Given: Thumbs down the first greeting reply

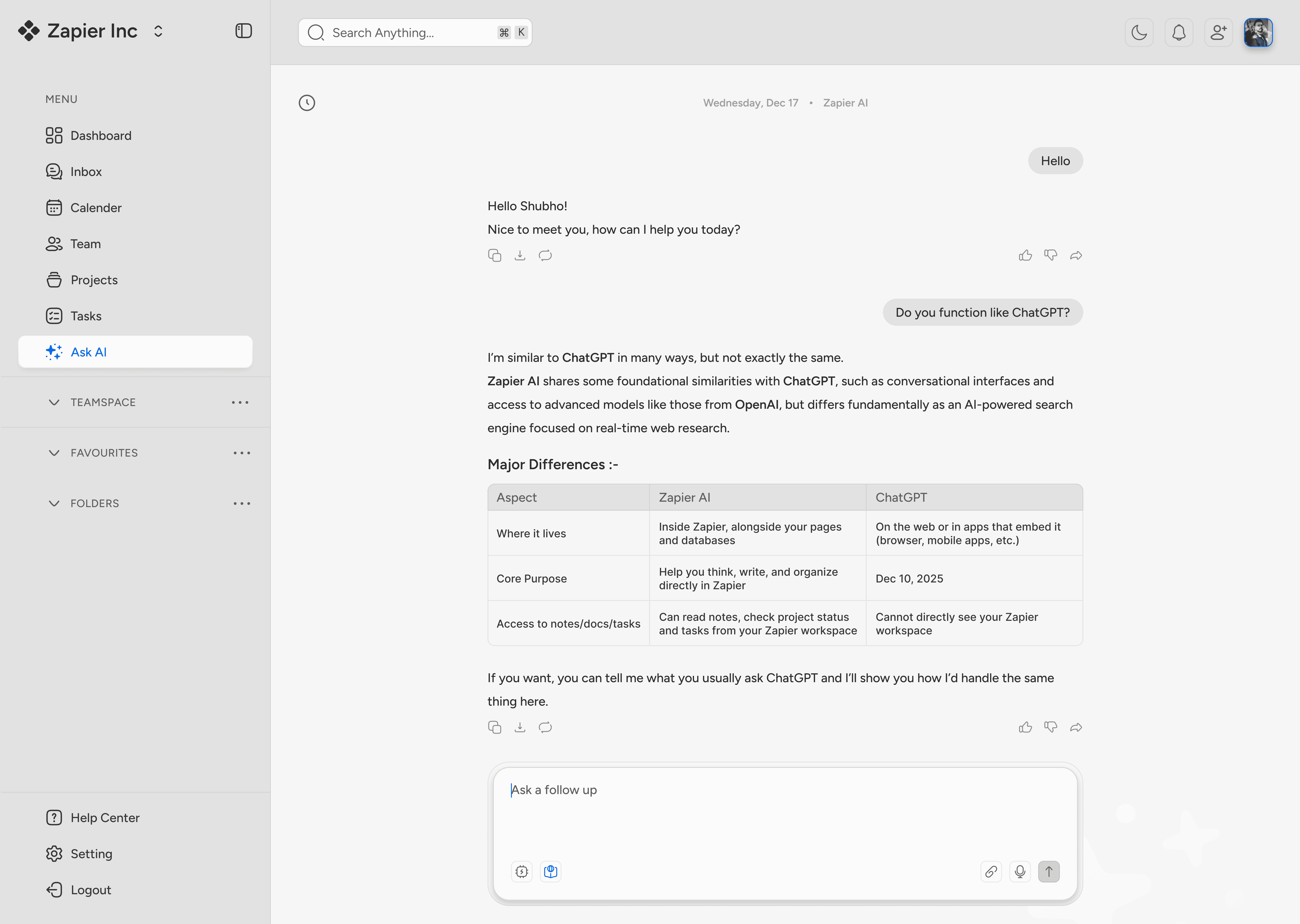Looking at the screenshot, I should [x=1051, y=255].
